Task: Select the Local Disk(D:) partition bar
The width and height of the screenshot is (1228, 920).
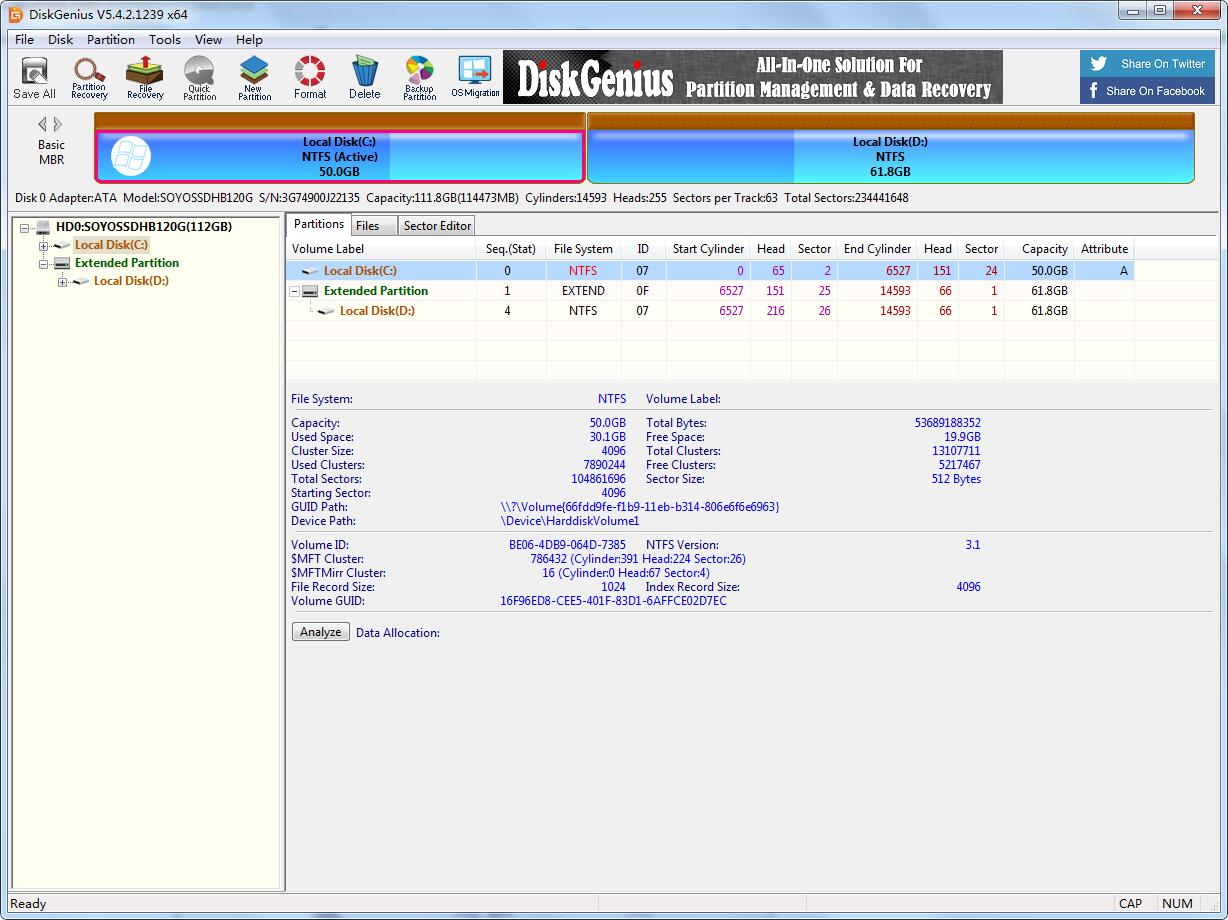Action: pos(890,156)
